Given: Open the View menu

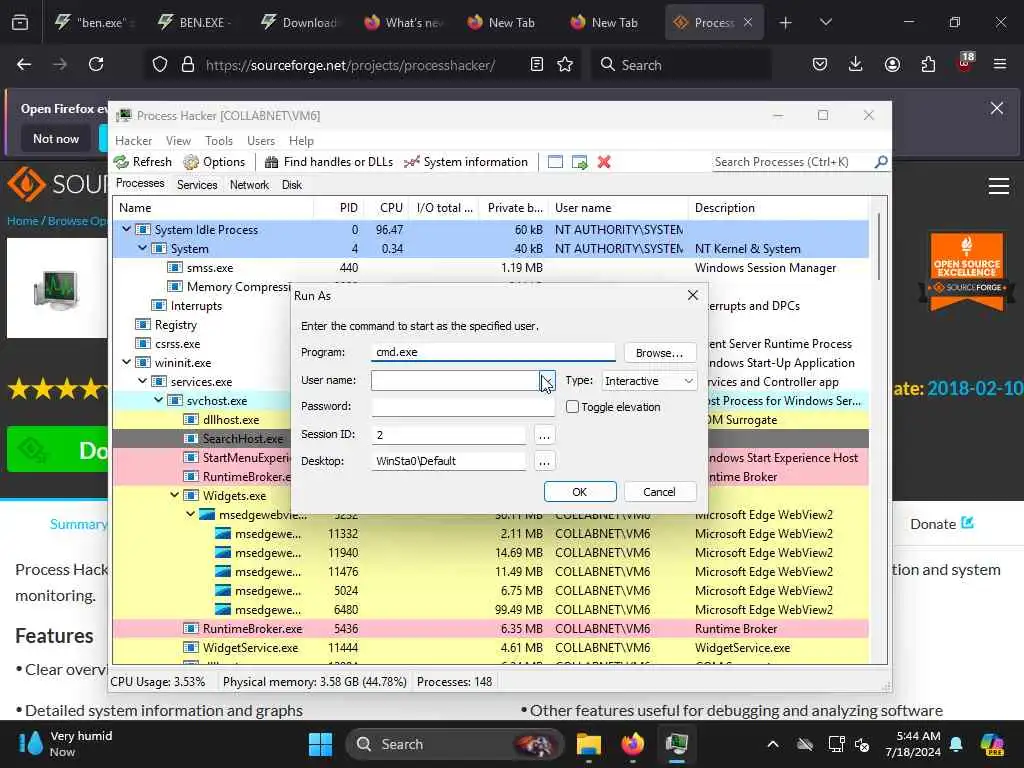Looking at the screenshot, I should 178,141.
